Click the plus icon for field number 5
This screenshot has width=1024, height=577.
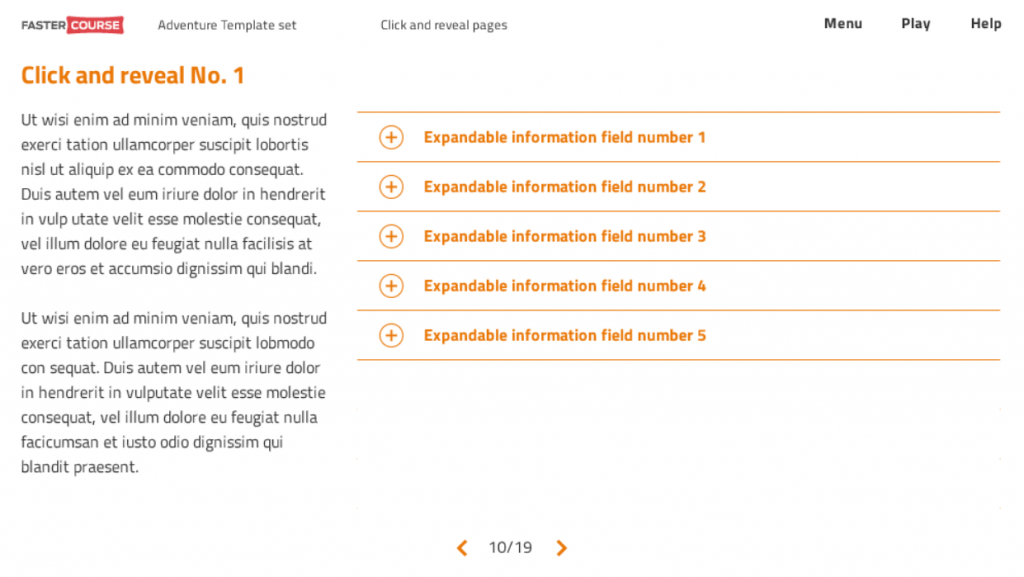click(x=391, y=335)
